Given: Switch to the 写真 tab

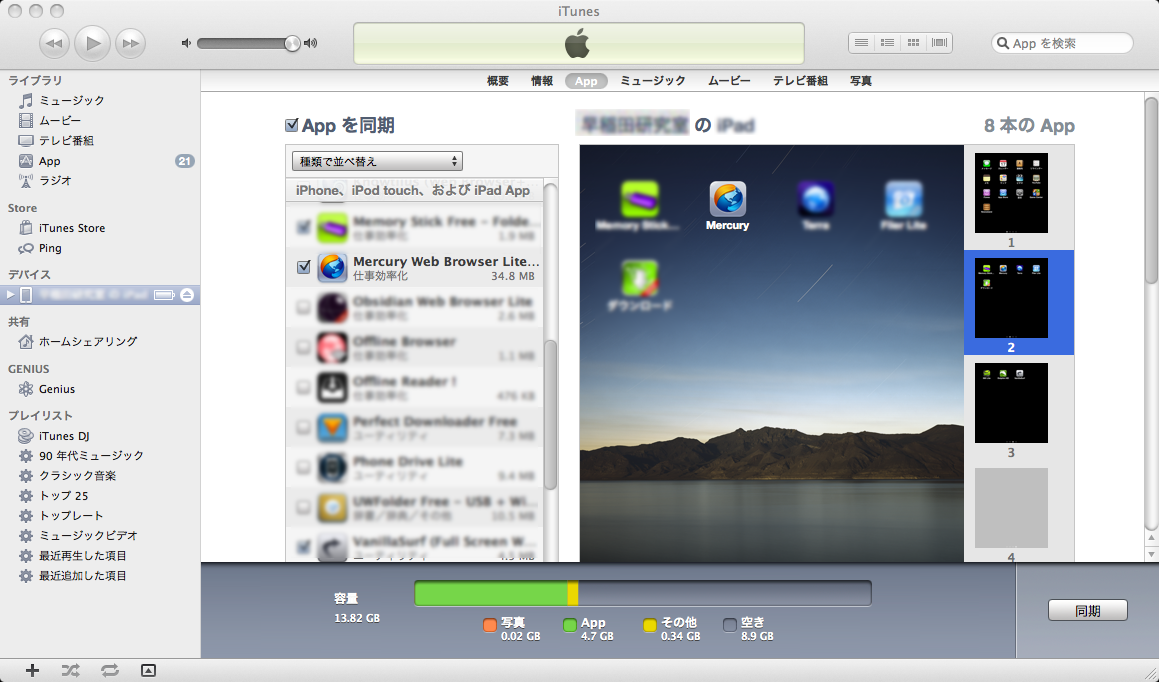Looking at the screenshot, I should click(x=860, y=81).
